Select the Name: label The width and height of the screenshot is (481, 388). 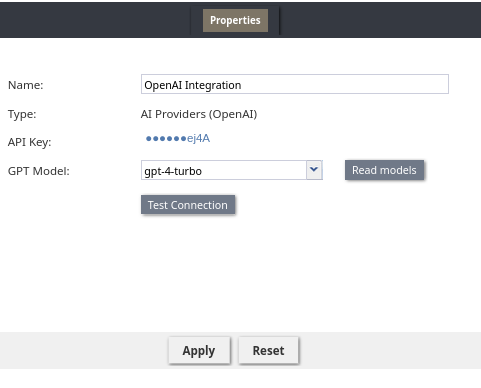(26, 85)
